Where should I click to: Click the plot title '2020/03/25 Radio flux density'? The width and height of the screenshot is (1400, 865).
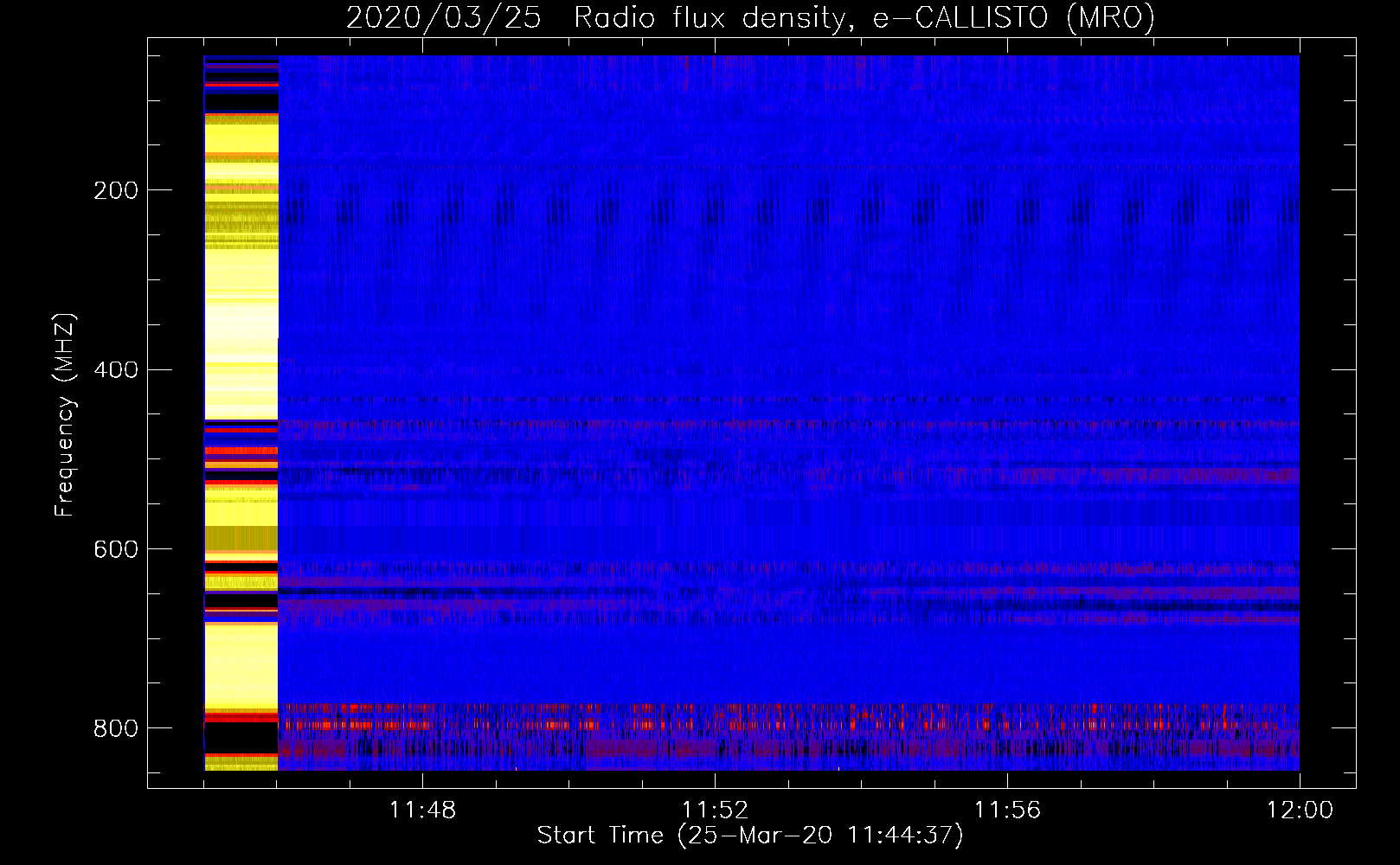[750, 17]
